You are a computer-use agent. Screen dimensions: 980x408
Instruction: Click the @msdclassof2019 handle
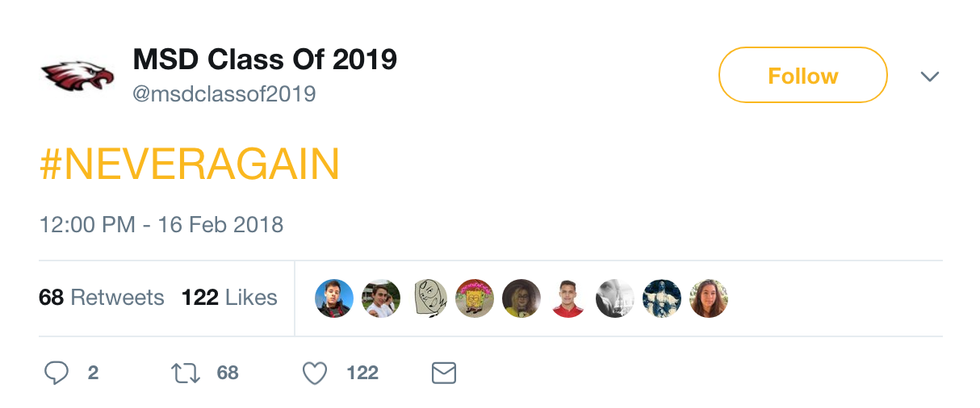coord(225,94)
